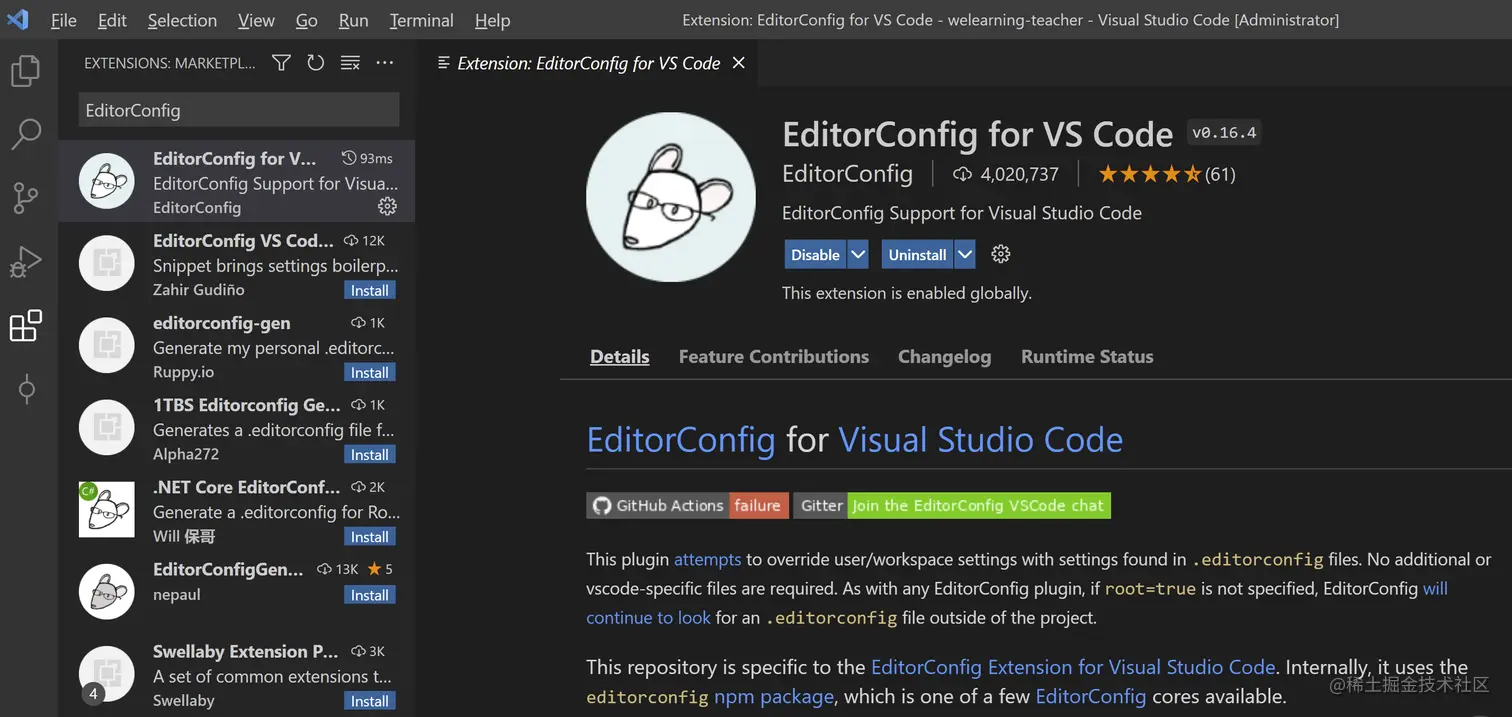The height and width of the screenshot is (717, 1512).
Task: Open the GitLens commit graph icon
Action: (26, 390)
